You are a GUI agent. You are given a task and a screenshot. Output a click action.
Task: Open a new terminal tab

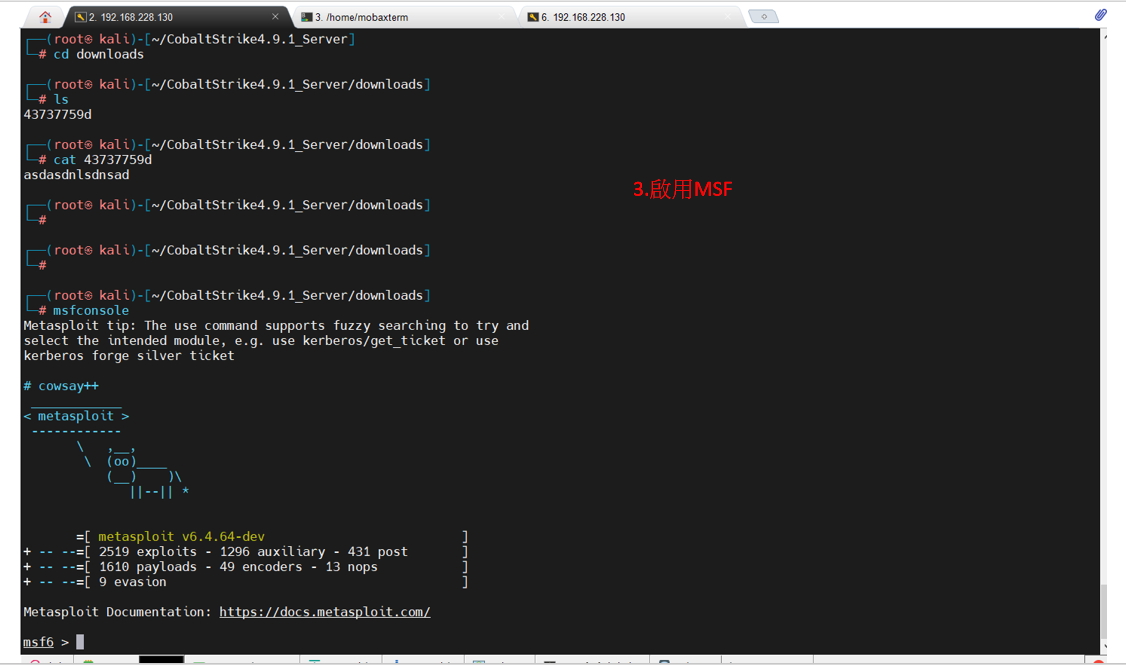[x=763, y=17]
